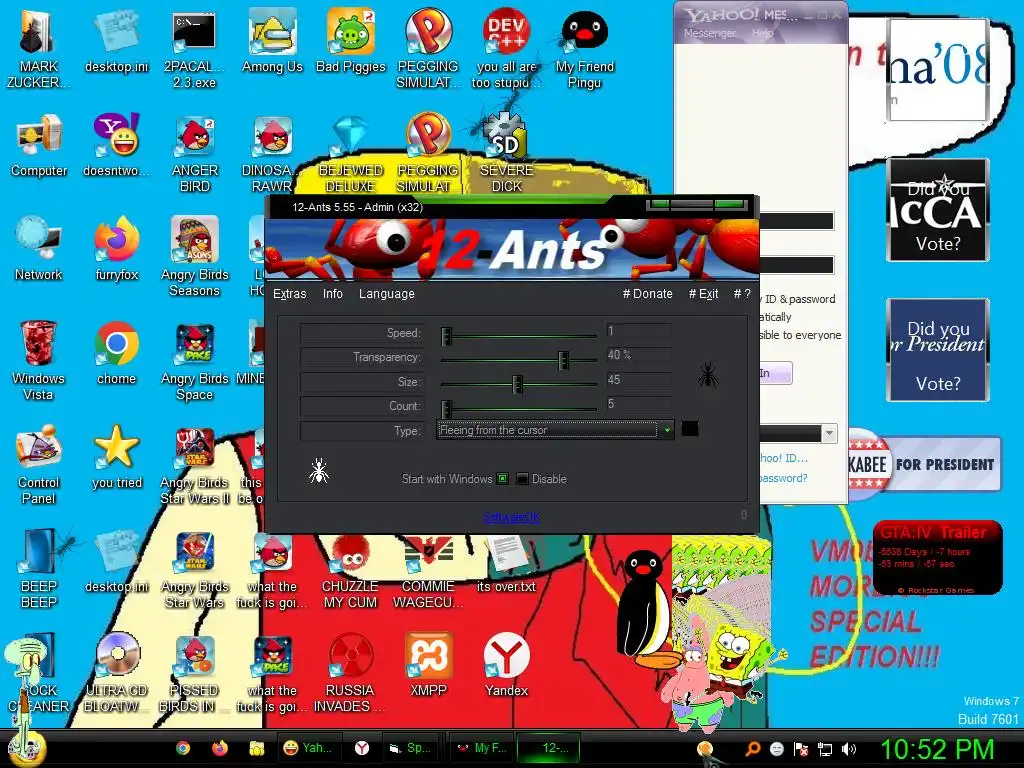
Task: Click the black color swatch beside Type
Action: click(x=690, y=429)
